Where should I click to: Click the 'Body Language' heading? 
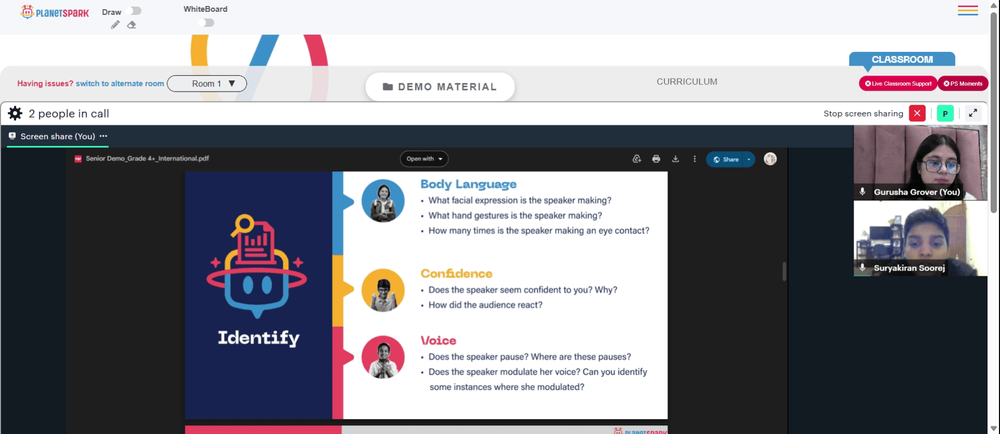coord(468,184)
